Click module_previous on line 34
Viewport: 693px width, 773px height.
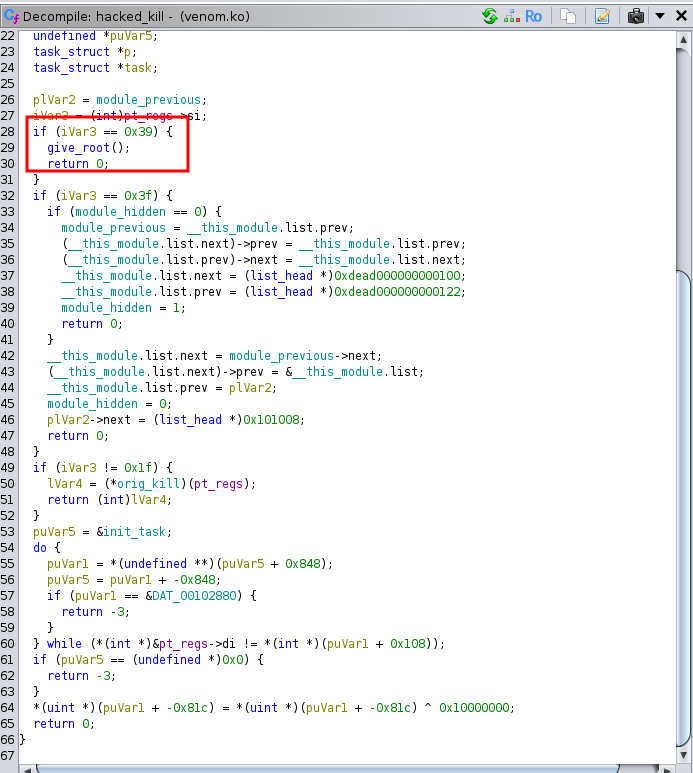click(x=113, y=228)
